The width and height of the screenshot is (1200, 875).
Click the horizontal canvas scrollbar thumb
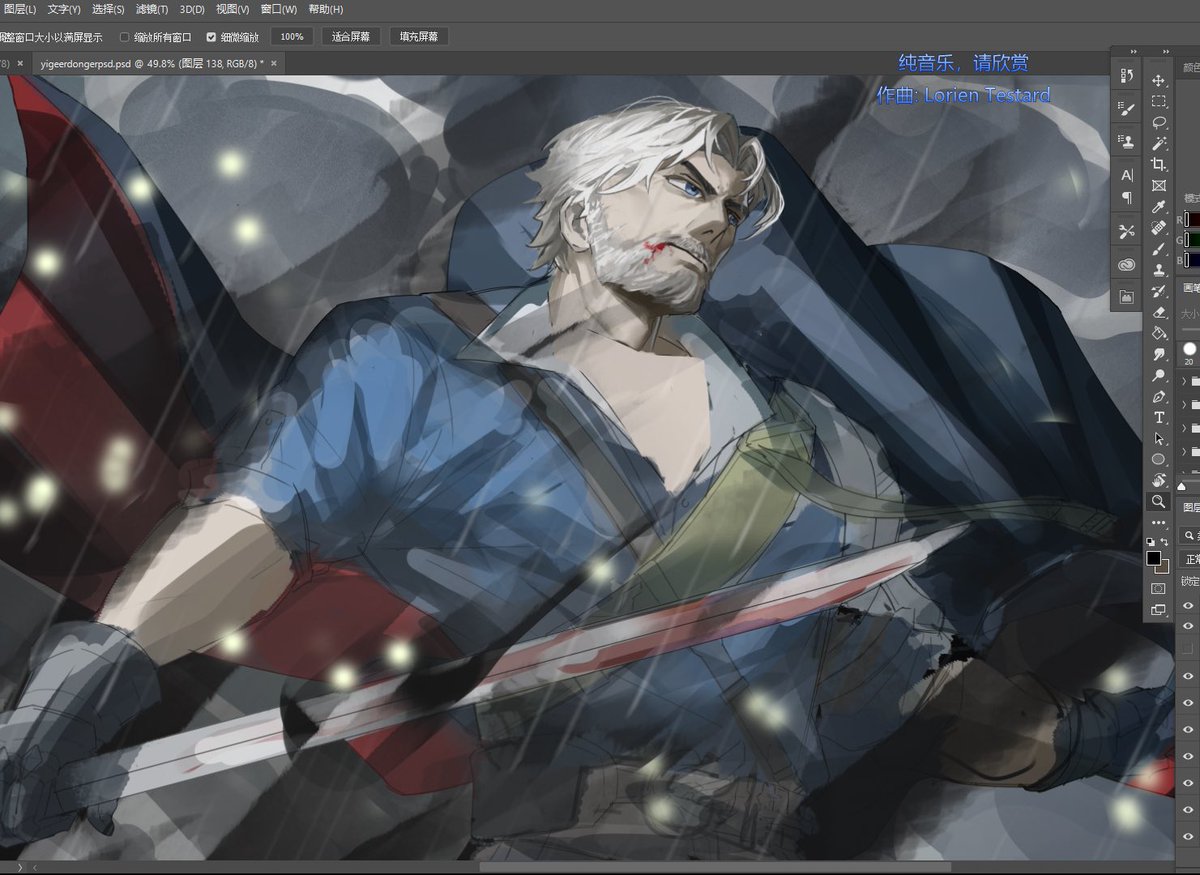[715, 867]
